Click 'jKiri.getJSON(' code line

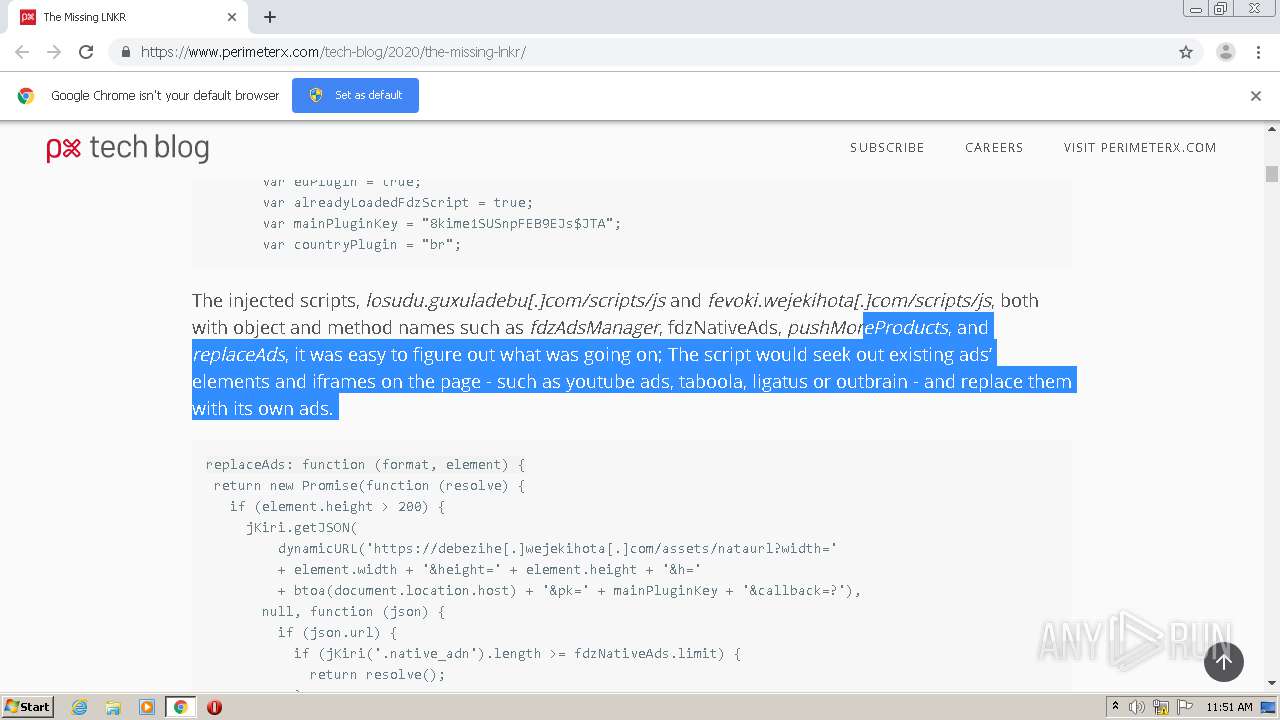point(301,527)
